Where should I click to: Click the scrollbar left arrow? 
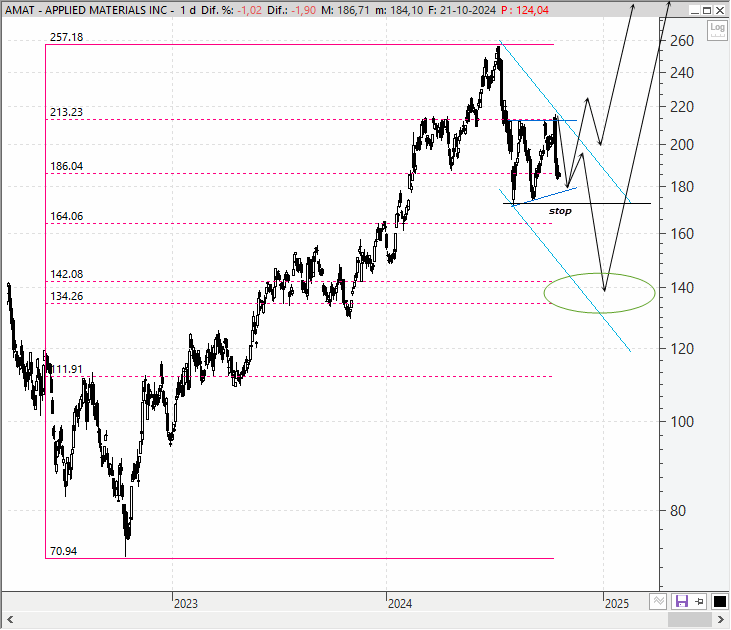click(10, 620)
